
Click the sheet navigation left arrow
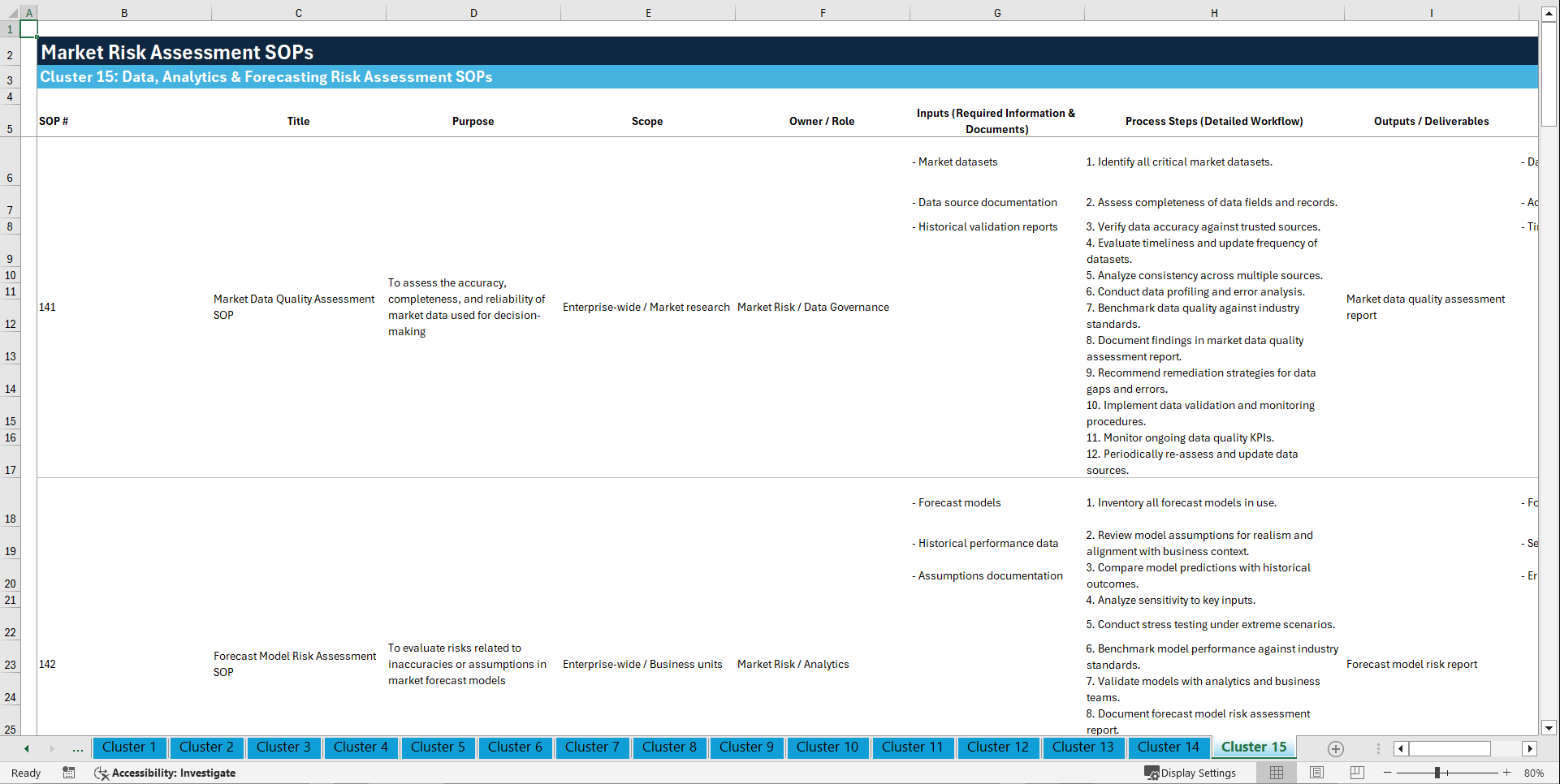coord(25,748)
